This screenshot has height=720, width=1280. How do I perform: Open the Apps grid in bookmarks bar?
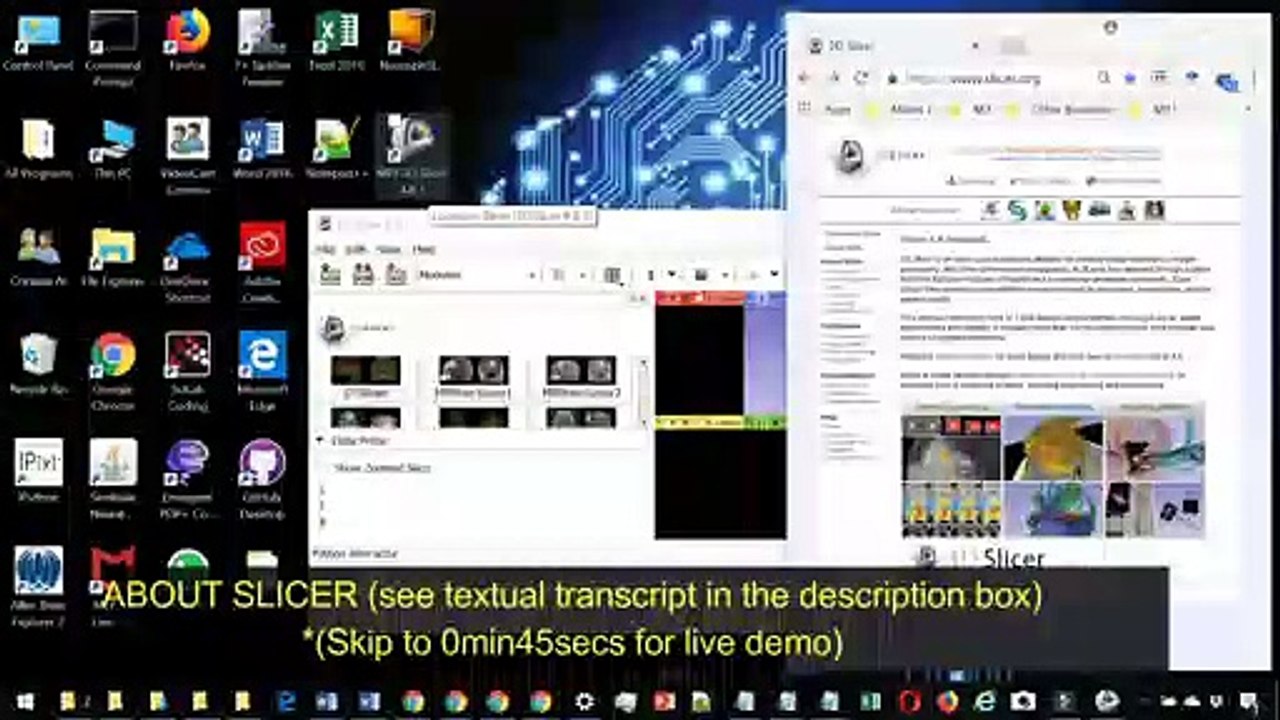click(x=804, y=109)
